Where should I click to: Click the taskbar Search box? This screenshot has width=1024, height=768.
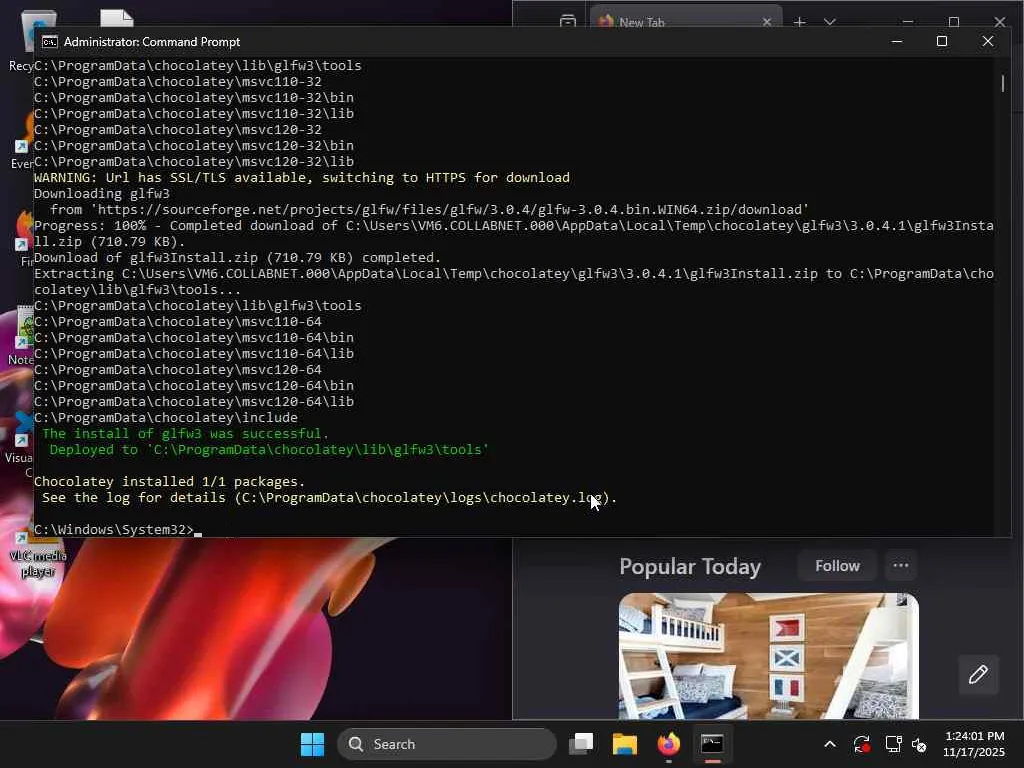(447, 744)
